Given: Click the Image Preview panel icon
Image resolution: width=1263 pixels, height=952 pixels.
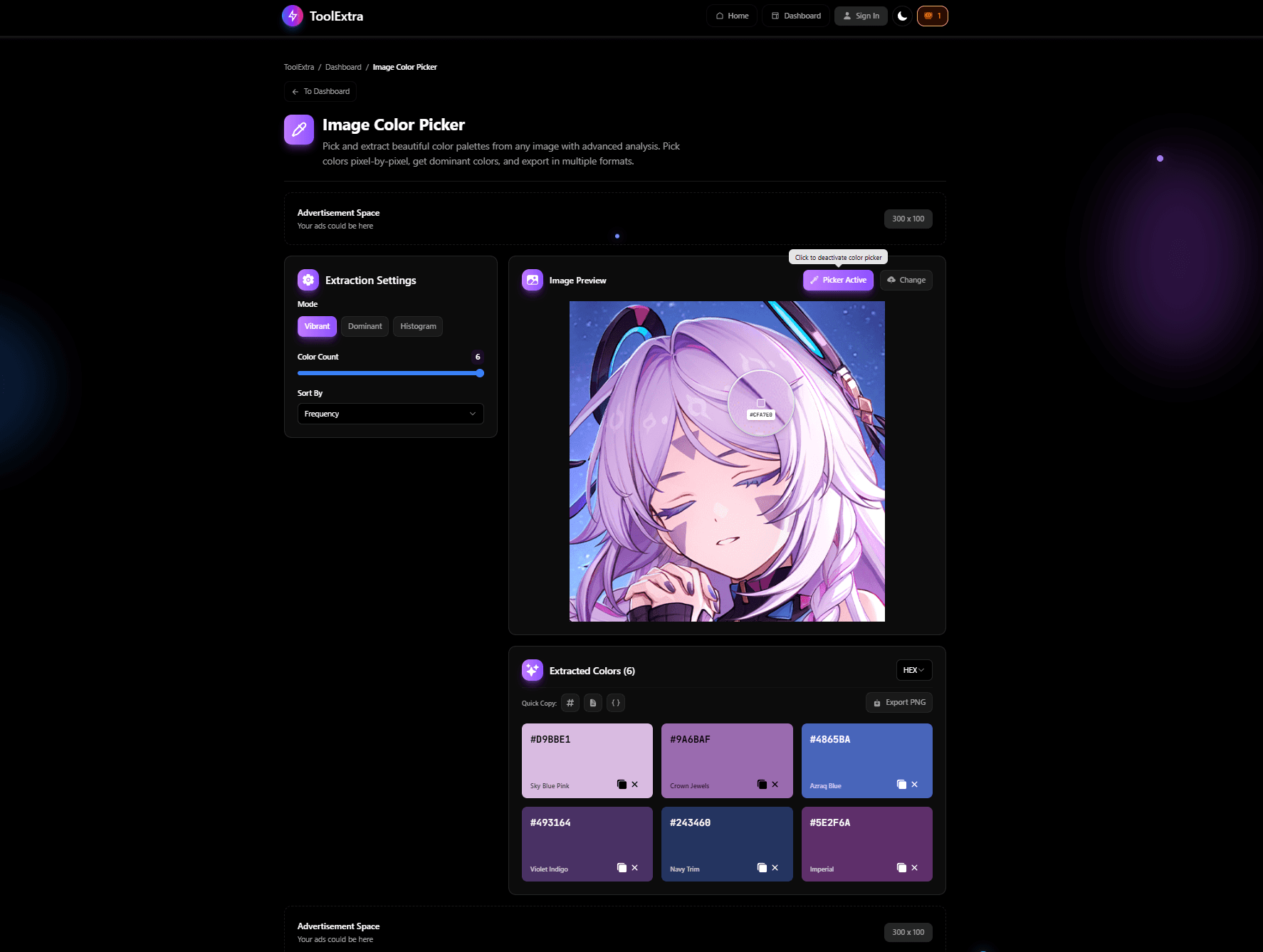Looking at the screenshot, I should (x=532, y=280).
